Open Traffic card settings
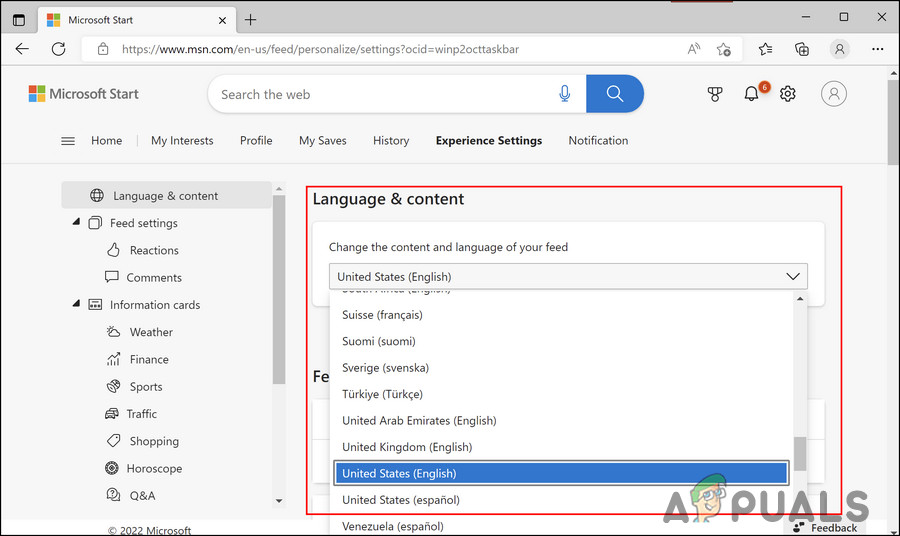The width and height of the screenshot is (900, 536). 141,414
